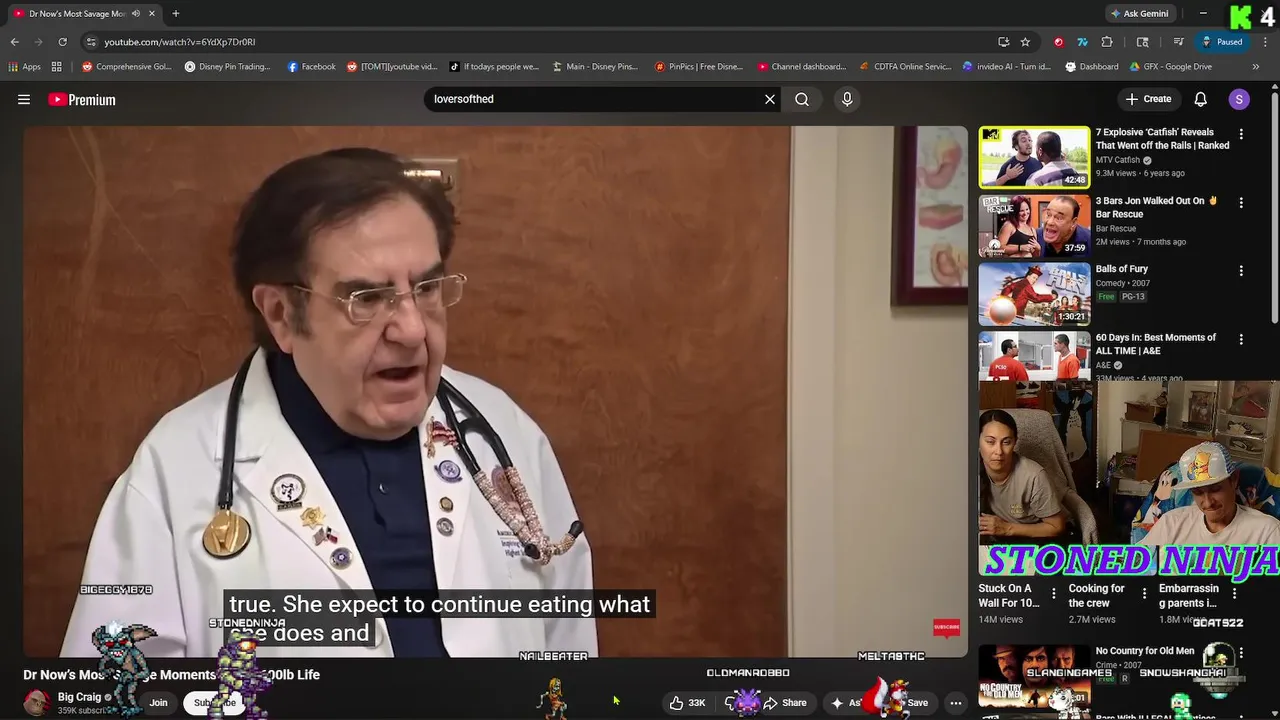
Task: Play the 3 Bars Jon Walked Out On thumbnail
Action: click(x=1034, y=225)
